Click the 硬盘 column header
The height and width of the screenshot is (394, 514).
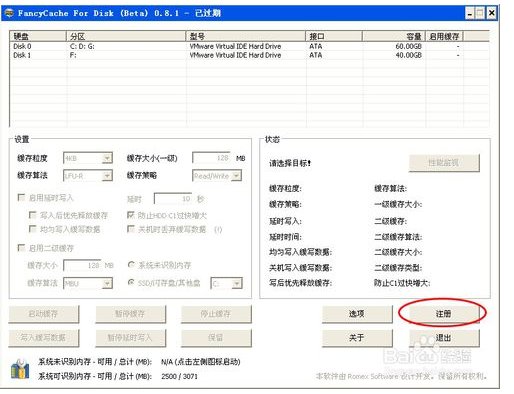[x=38, y=36]
